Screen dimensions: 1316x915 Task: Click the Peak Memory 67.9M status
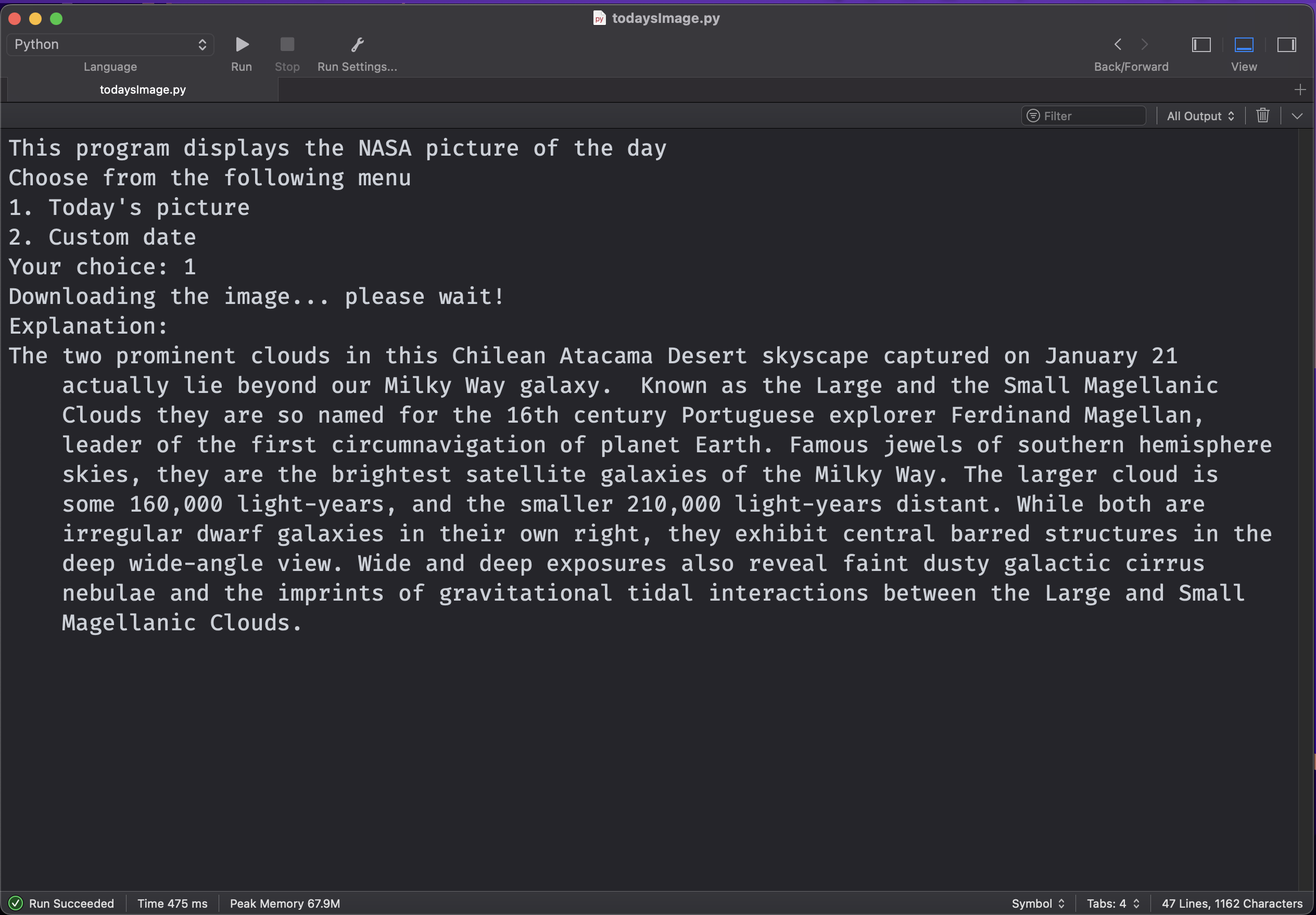tap(285, 904)
